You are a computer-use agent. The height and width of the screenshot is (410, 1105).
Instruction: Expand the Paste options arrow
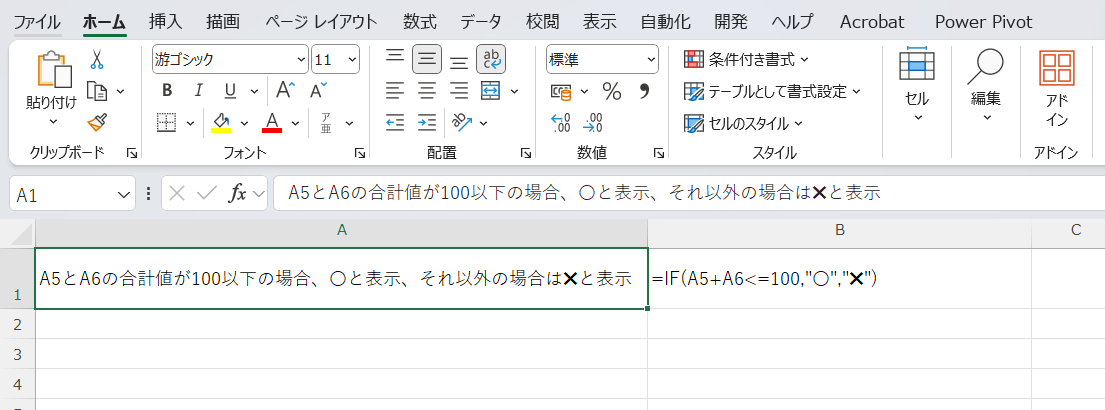(x=53, y=122)
